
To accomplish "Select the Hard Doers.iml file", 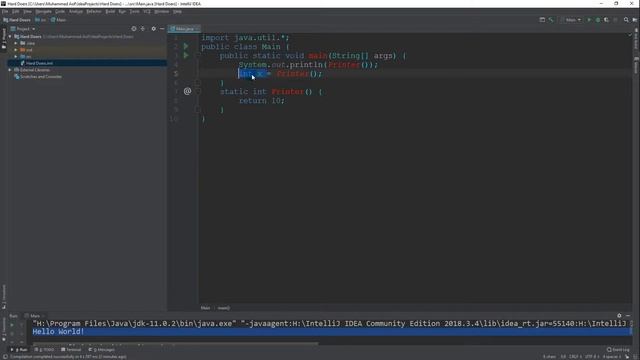I will click(x=39, y=63).
